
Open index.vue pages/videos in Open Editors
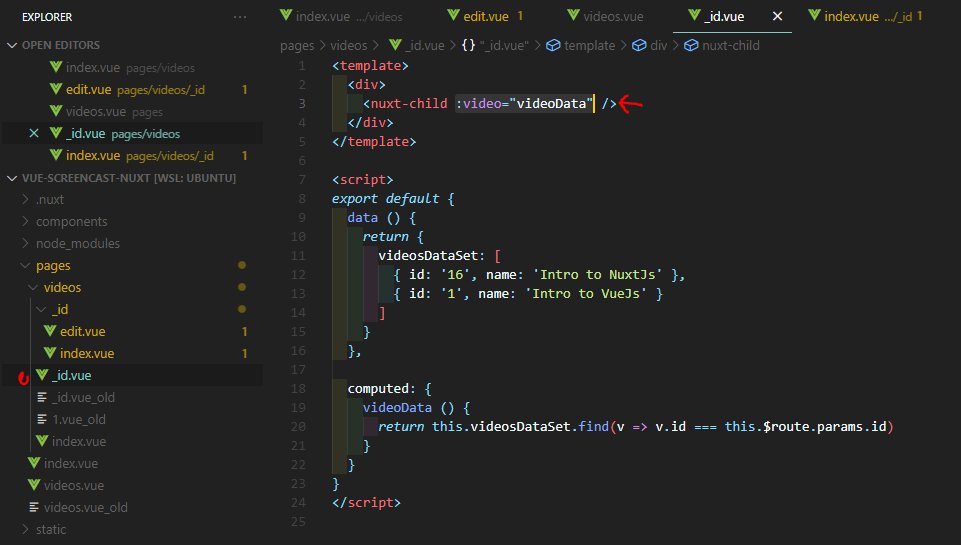point(132,67)
